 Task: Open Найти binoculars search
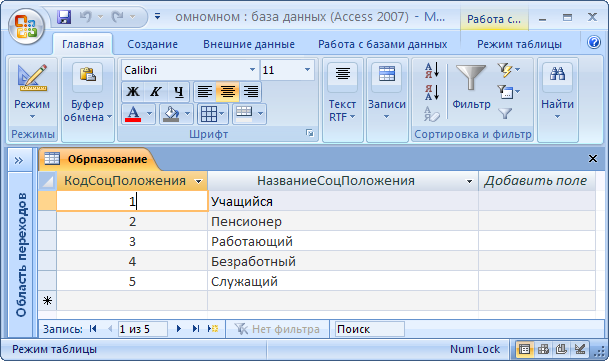coord(557,92)
